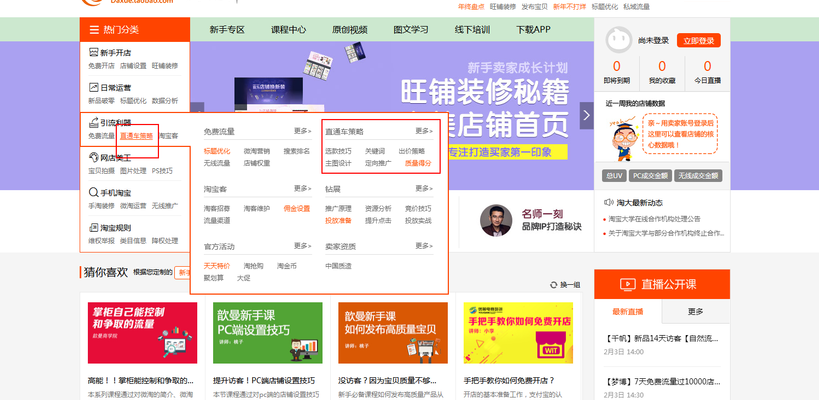The width and height of the screenshot is (819, 400).
Task: Switch to the 更多 tab in live panel
Action: pyautogui.click(x=696, y=312)
